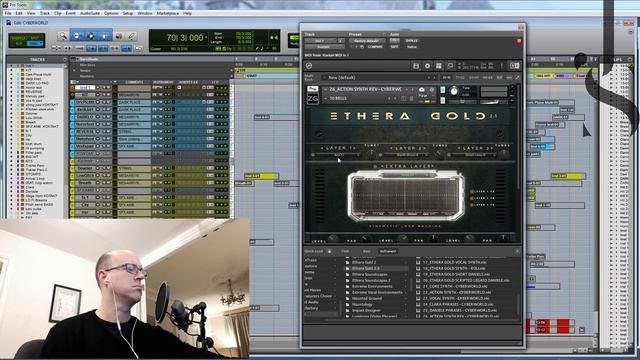Viewport: 640px width, 360px height.
Task: Click the Quick-Load lock icon
Action: pos(330,251)
